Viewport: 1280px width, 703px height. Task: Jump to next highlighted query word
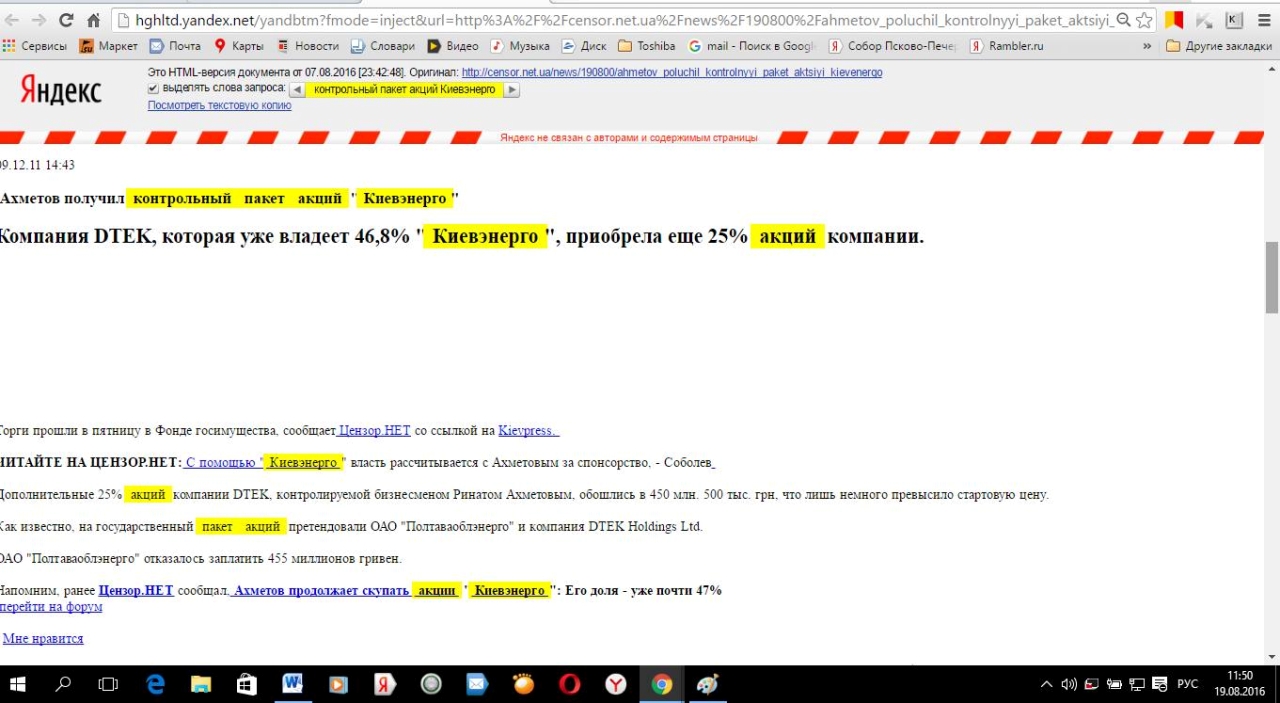(512, 89)
